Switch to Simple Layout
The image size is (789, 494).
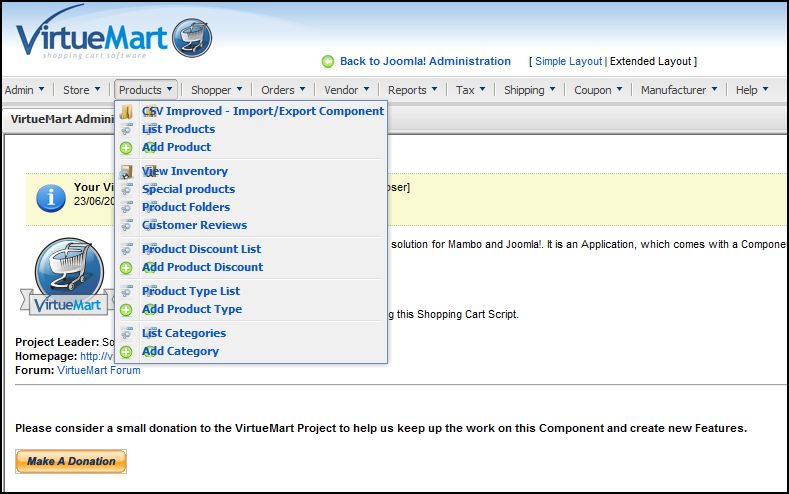[568, 61]
